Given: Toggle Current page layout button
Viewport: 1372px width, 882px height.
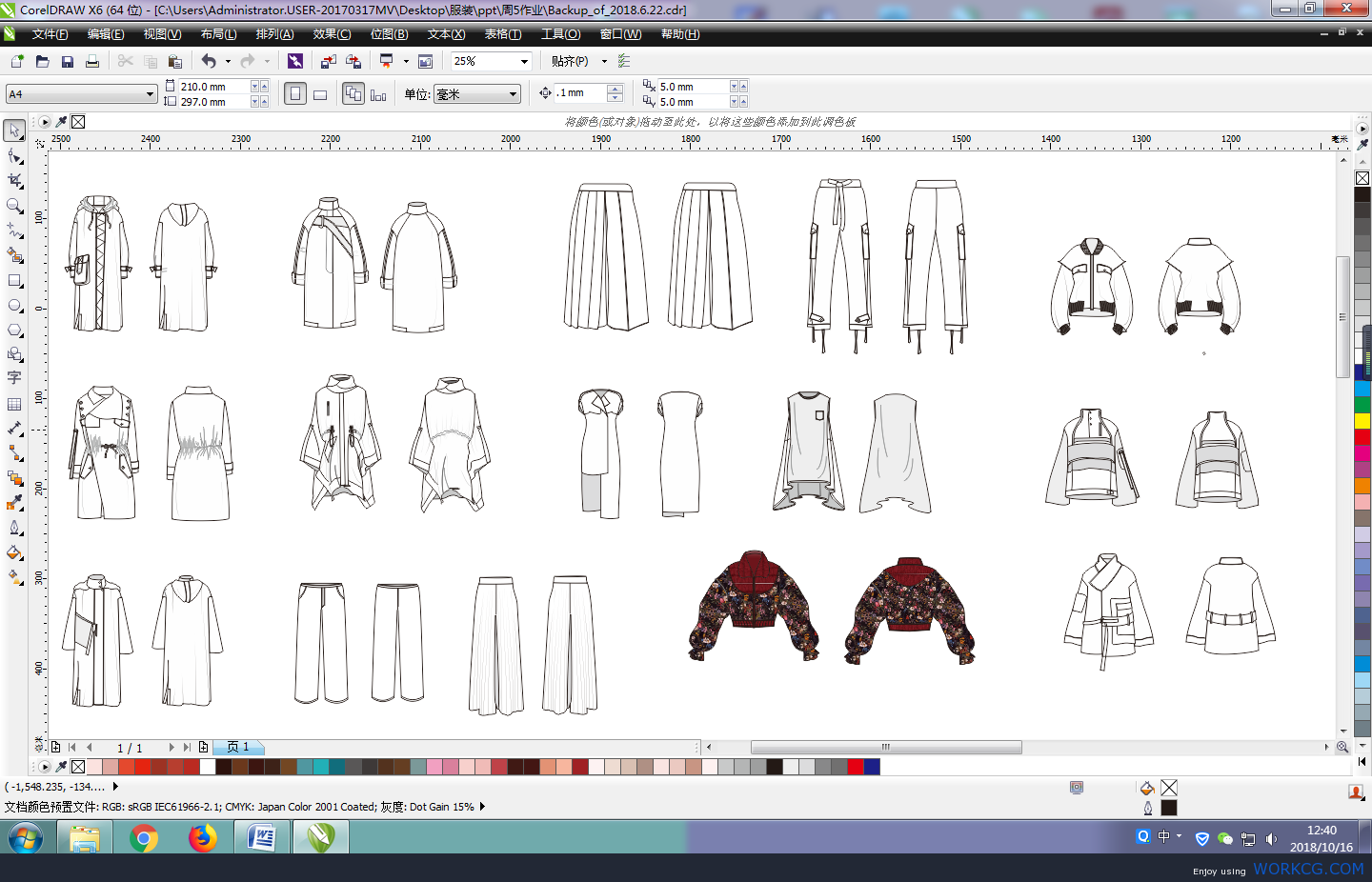Looking at the screenshot, I should pyautogui.click(x=378, y=94).
